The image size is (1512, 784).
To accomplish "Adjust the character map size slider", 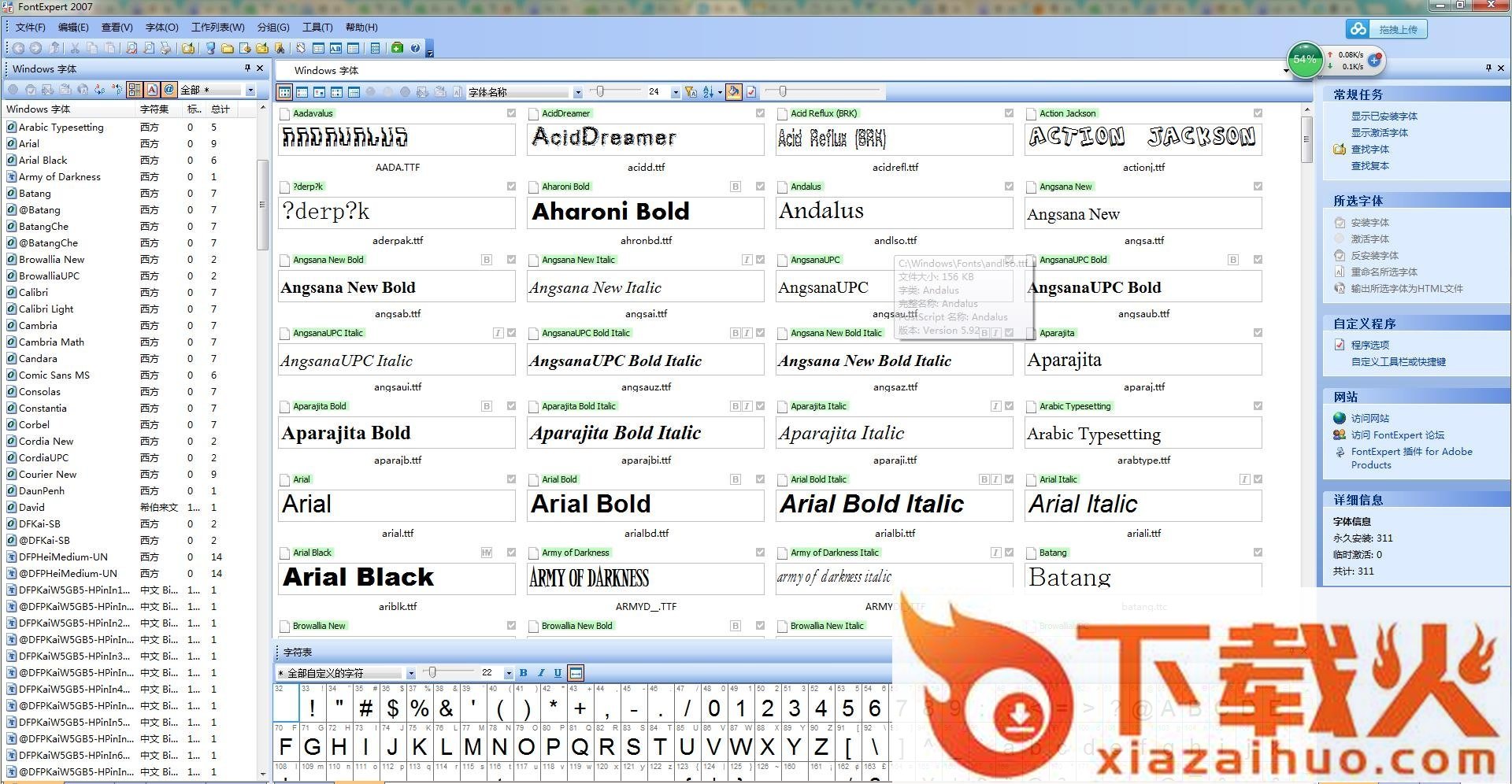I will tap(432, 672).
